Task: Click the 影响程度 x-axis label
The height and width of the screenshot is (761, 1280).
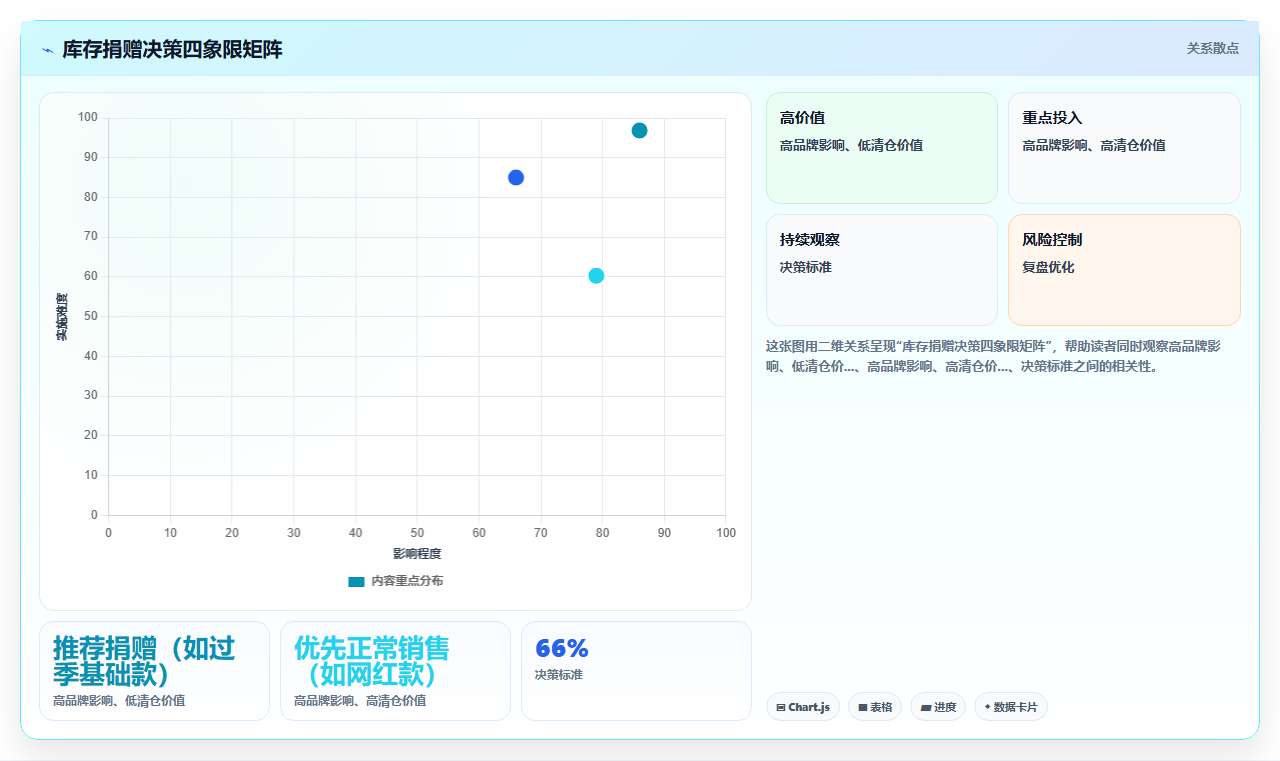Action: pos(417,553)
